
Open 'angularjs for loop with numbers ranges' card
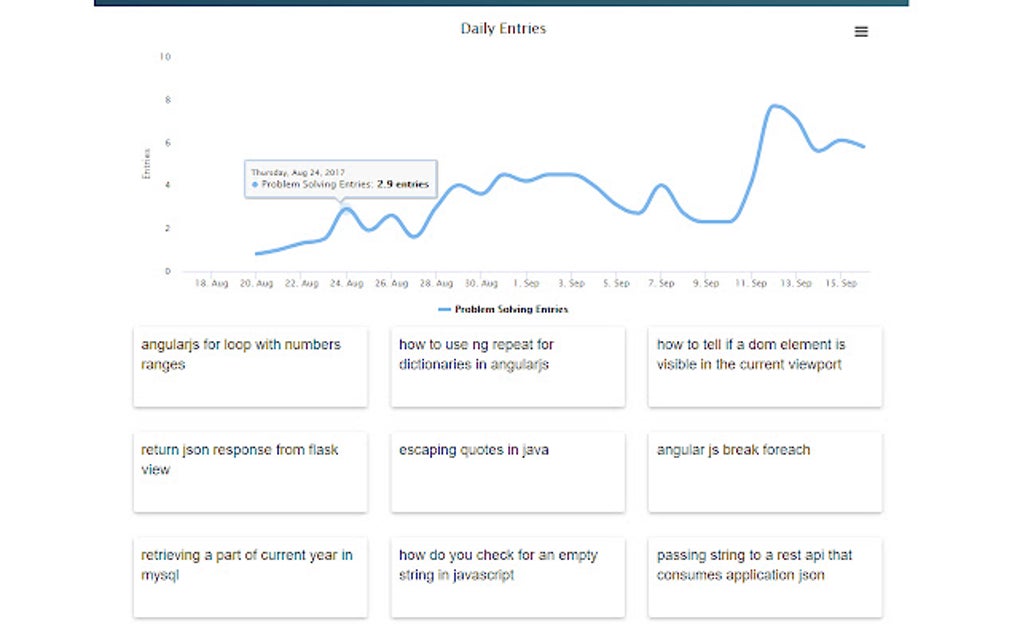(x=250, y=367)
